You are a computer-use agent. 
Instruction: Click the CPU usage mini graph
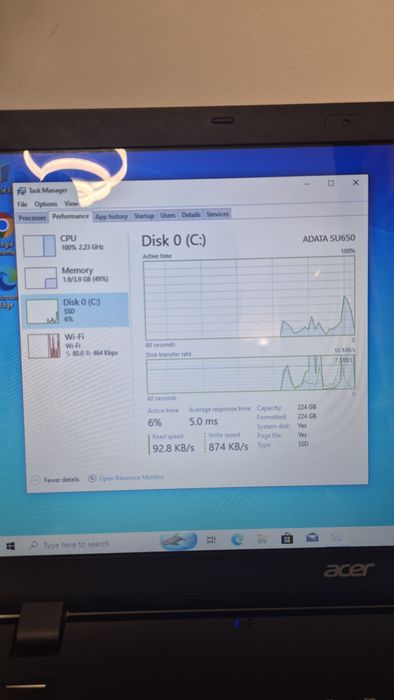39,246
